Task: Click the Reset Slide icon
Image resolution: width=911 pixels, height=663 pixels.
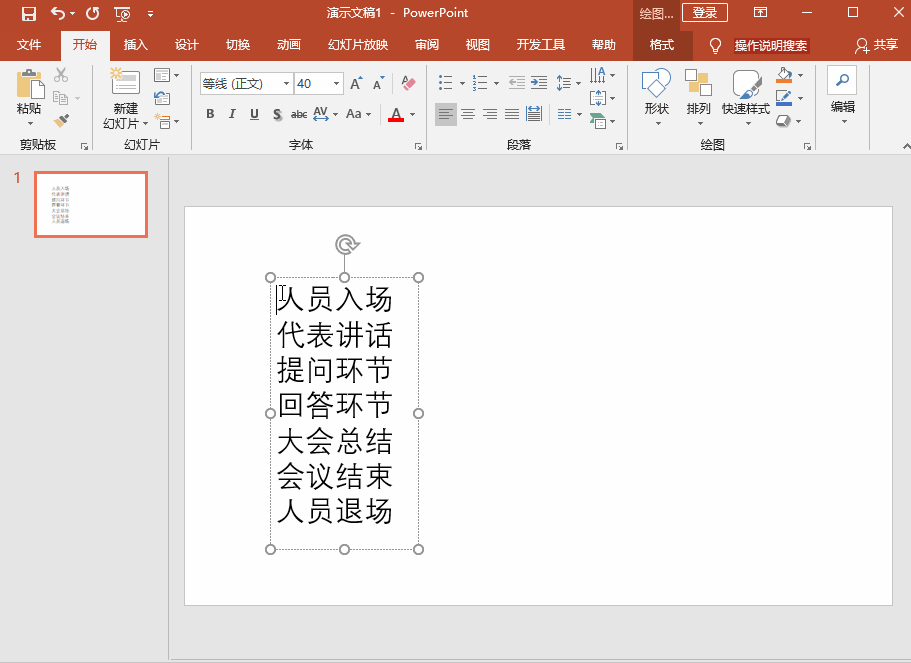Action: [162, 98]
